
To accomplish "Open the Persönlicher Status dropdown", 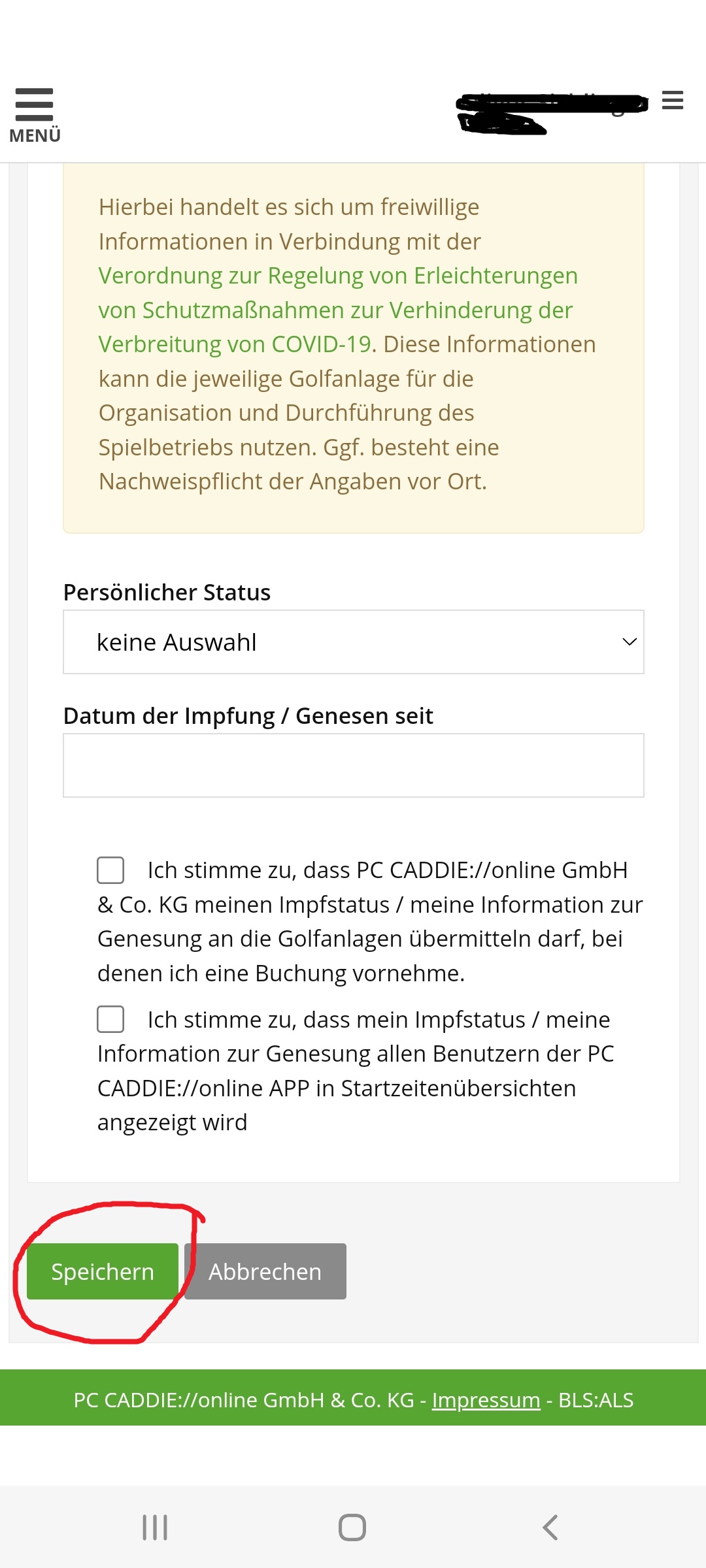I will [x=354, y=642].
